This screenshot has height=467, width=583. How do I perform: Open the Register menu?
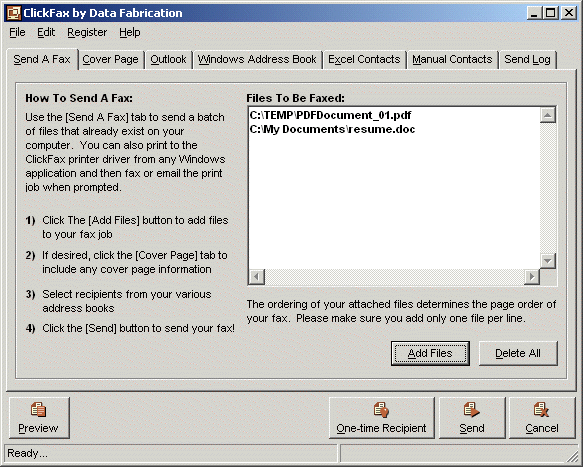(x=87, y=32)
